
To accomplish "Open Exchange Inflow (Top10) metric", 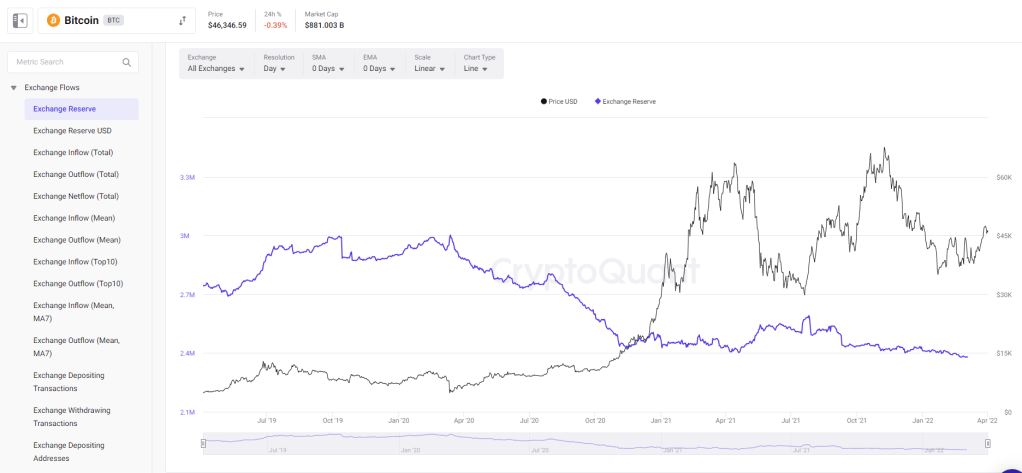I will click(78, 262).
